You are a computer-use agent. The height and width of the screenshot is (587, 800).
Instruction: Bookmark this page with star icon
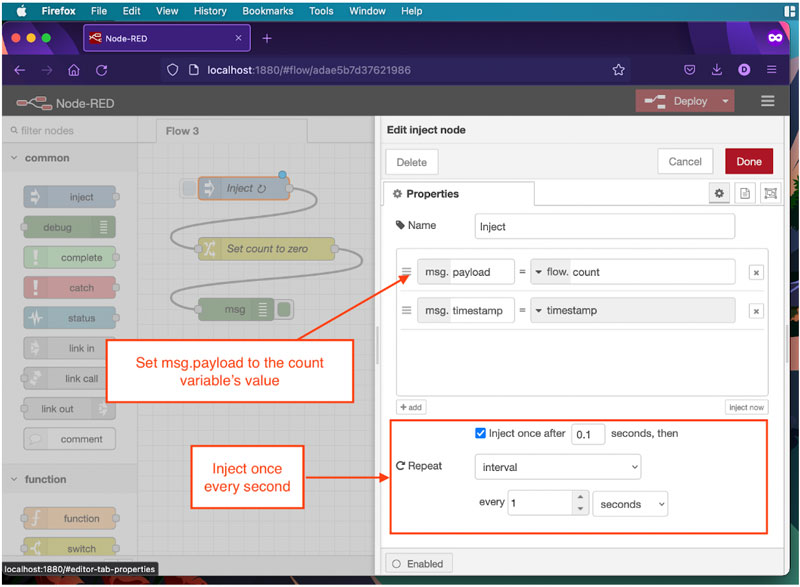618,70
